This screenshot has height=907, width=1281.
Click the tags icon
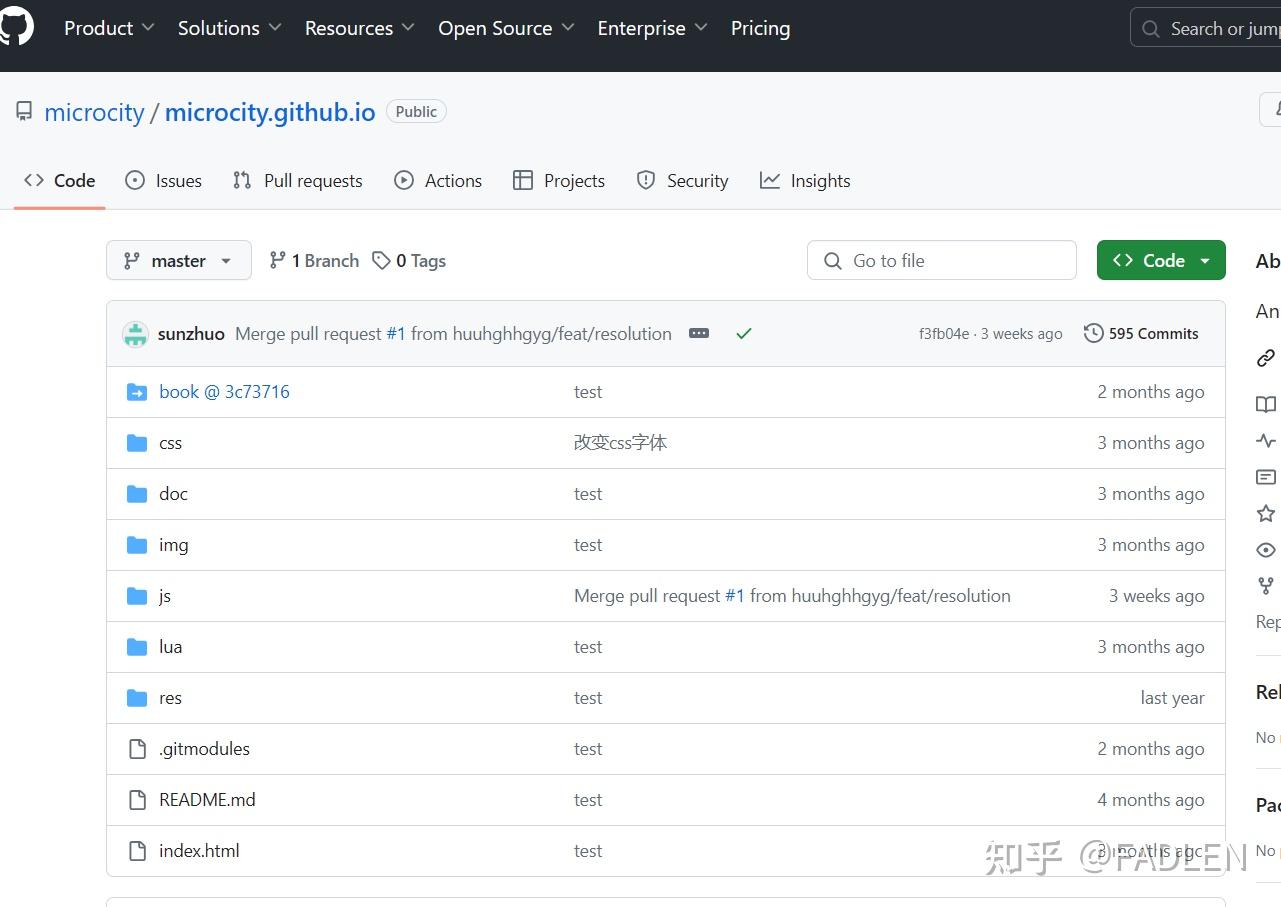pyautogui.click(x=381, y=261)
